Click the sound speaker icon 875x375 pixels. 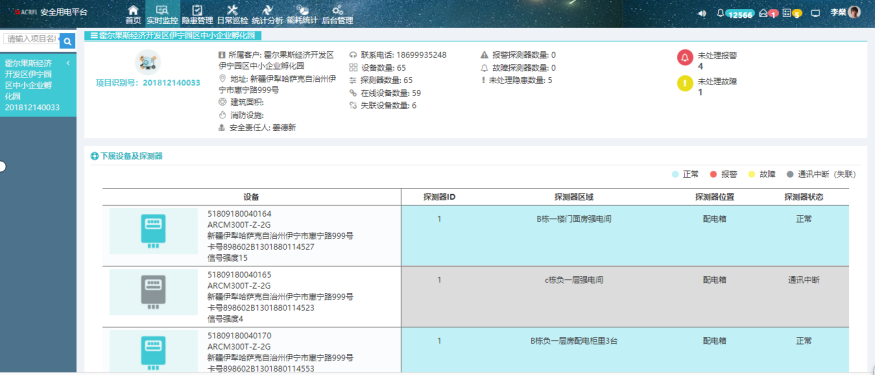[x=702, y=13]
